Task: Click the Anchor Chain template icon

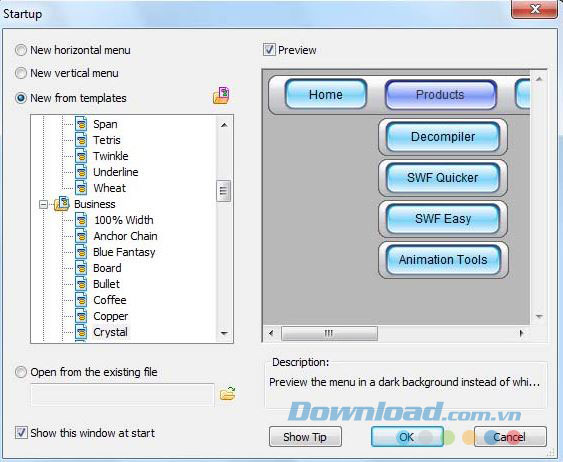Action: click(81, 236)
